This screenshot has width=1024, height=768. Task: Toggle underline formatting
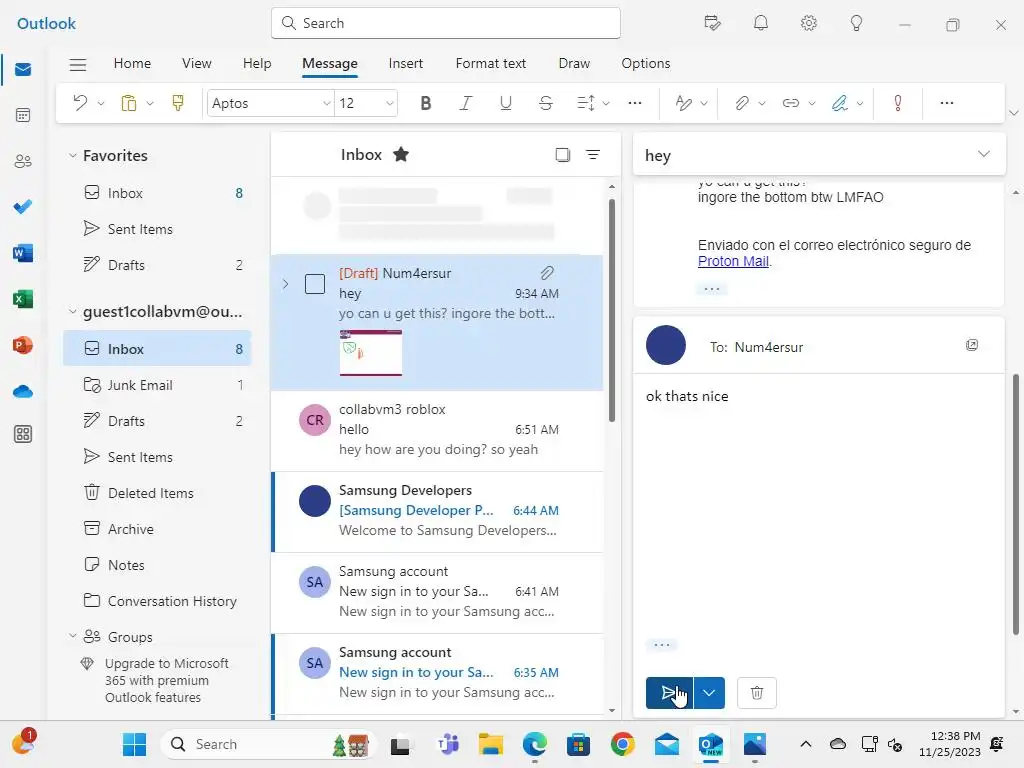pos(505,103)
